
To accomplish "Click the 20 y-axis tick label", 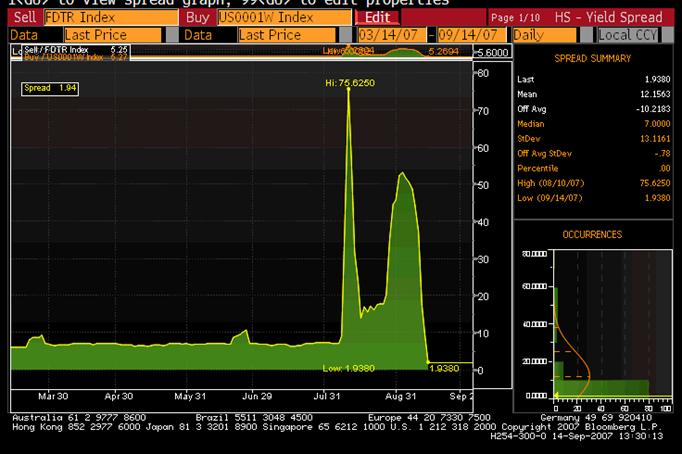I will (x=483, y=296).
